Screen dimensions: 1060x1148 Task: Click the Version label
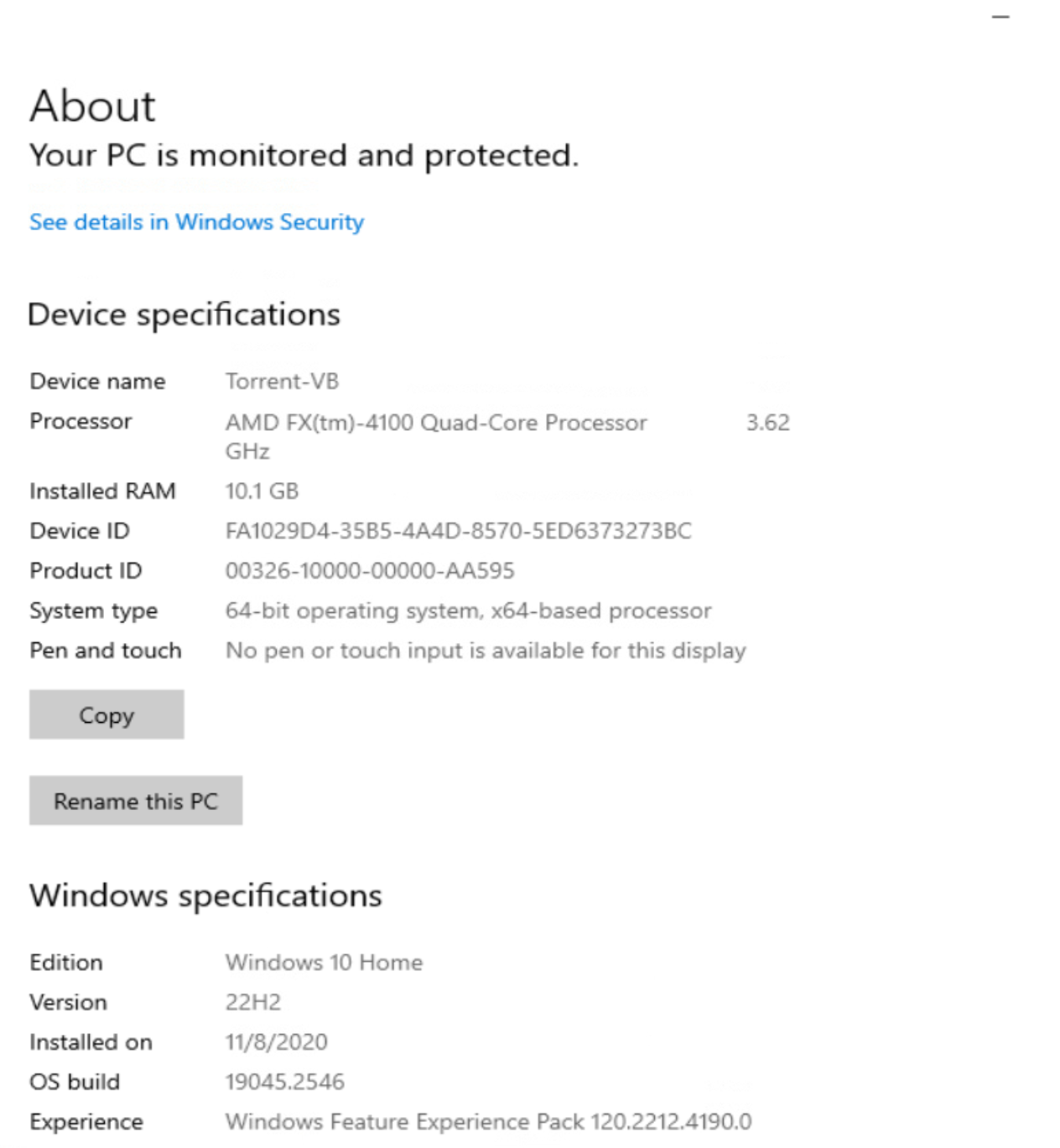68,1003
